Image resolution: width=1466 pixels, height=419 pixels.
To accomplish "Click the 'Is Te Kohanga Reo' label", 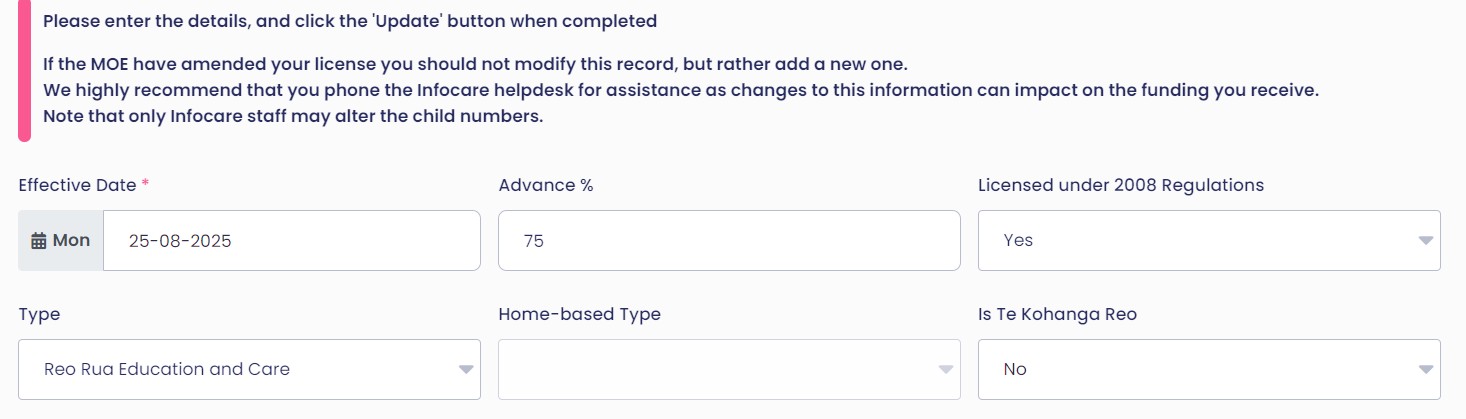I will tap(1057, 314).
